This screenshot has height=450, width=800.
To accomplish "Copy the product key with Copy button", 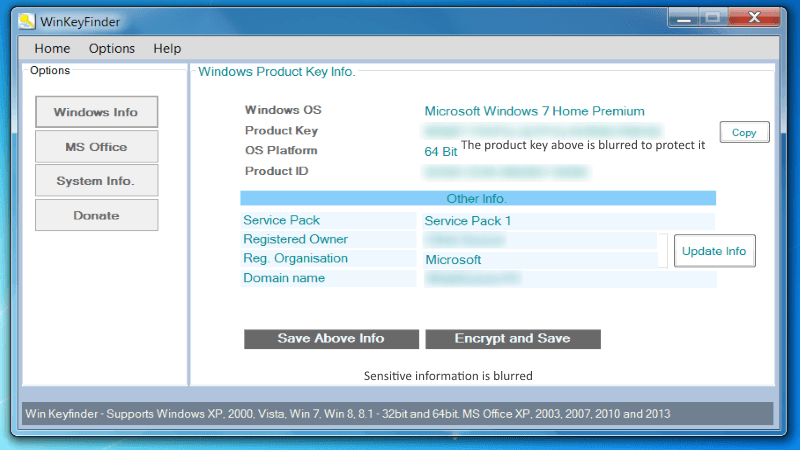I will [x=744, y=132].
